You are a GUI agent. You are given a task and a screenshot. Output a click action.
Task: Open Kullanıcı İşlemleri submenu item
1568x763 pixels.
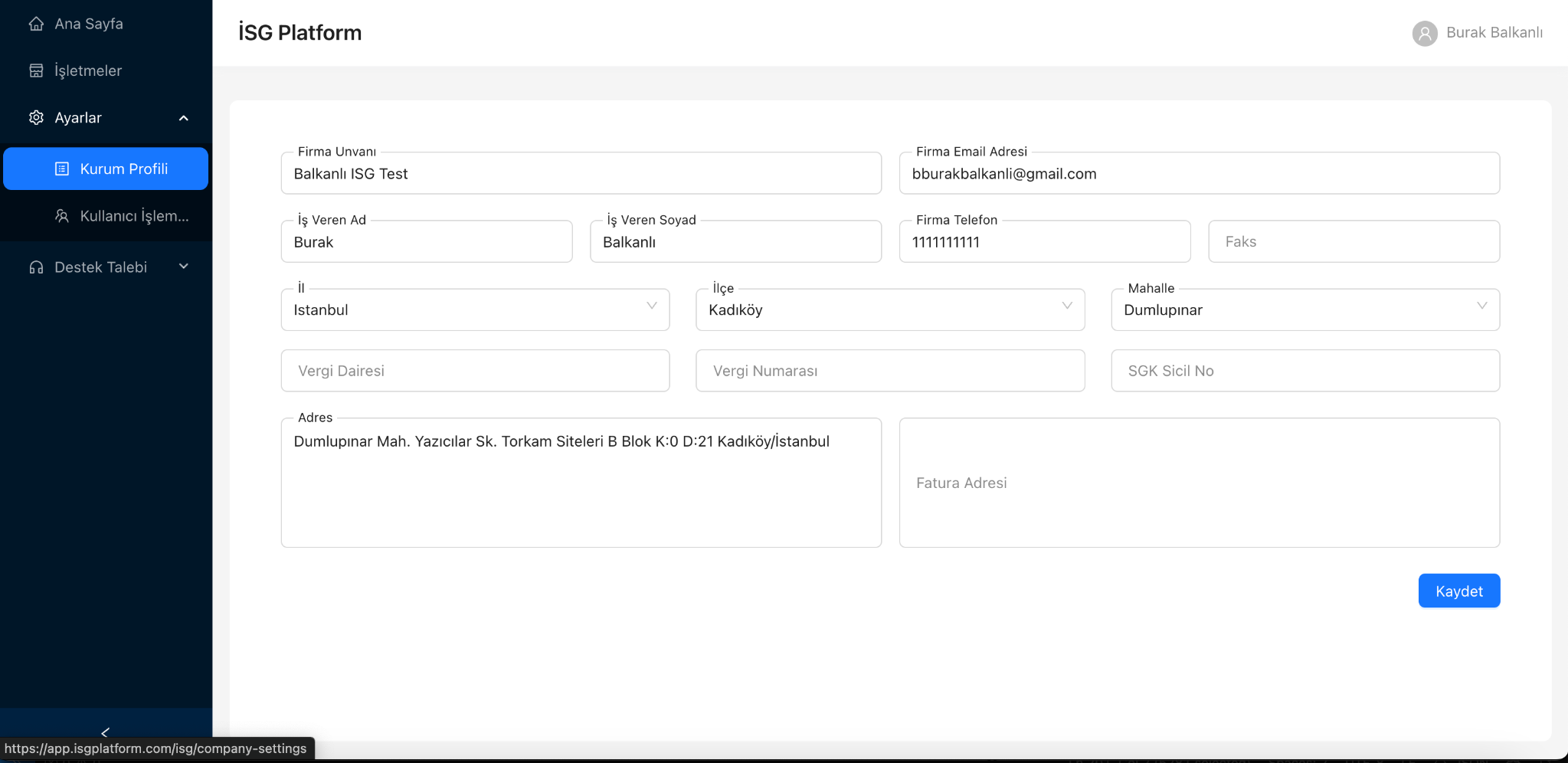click(x=134, y=216)
